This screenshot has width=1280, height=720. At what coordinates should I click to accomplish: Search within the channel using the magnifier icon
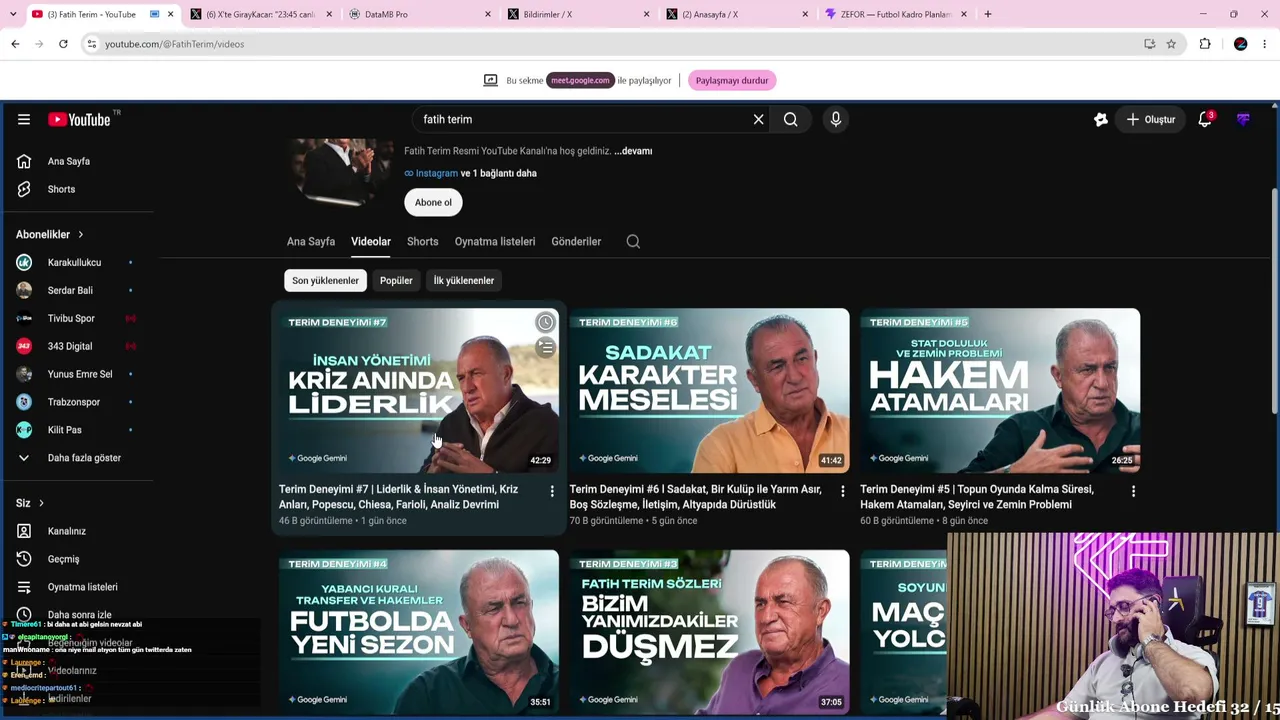(633, 241)
